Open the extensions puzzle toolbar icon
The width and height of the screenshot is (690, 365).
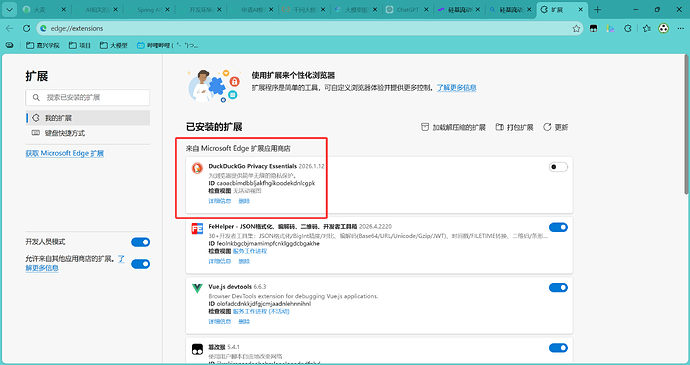click(x=628, y=28)
